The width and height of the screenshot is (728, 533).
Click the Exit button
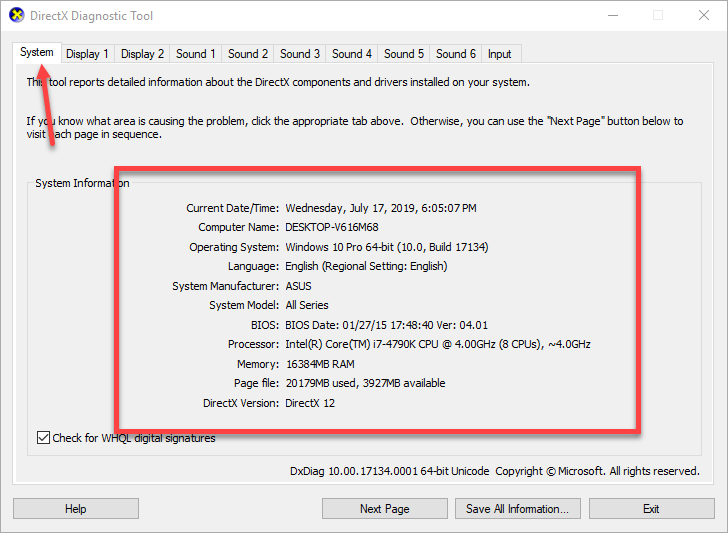click(651, 509)
